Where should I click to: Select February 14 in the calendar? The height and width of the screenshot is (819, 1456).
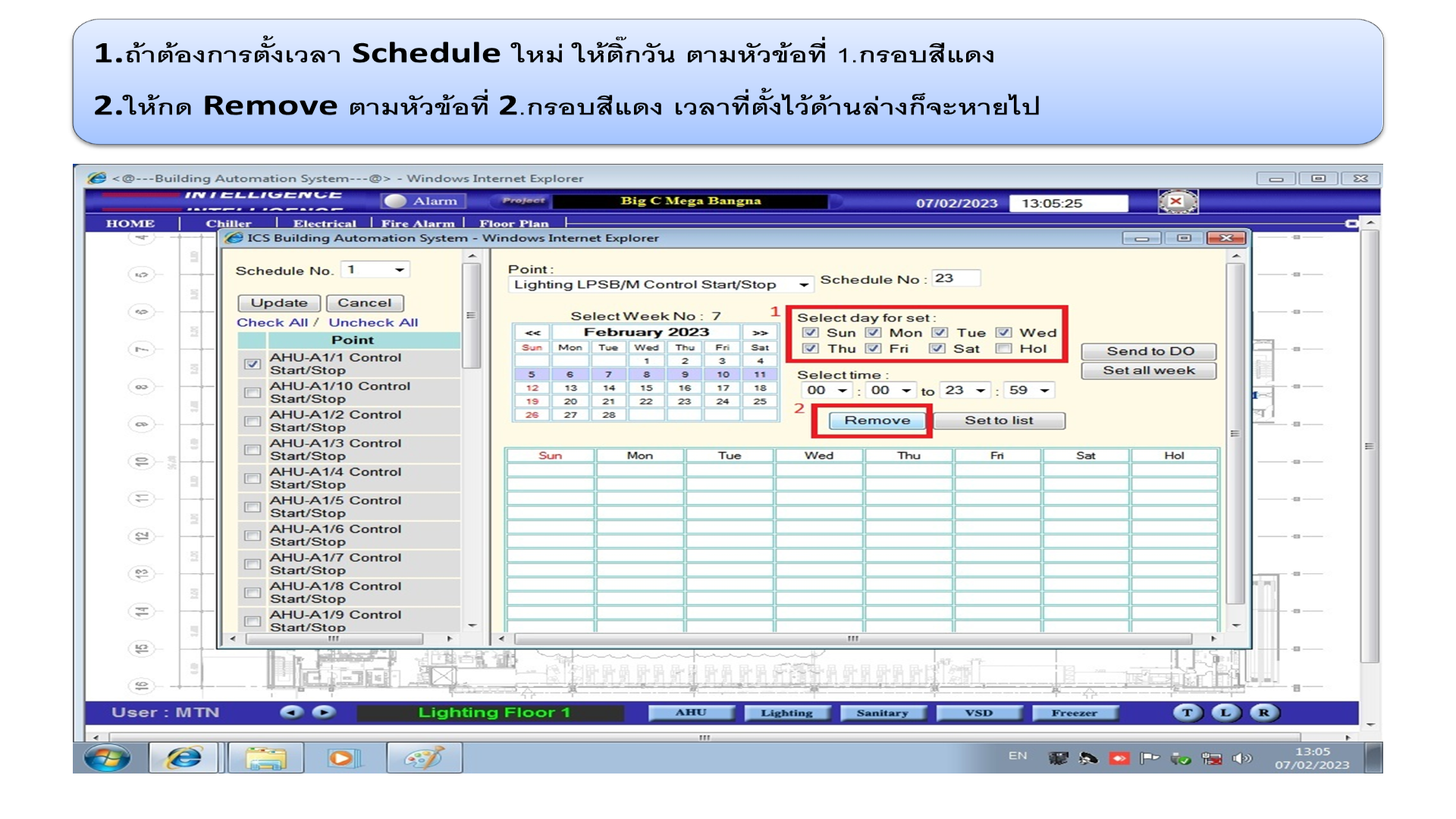(608, 388)
